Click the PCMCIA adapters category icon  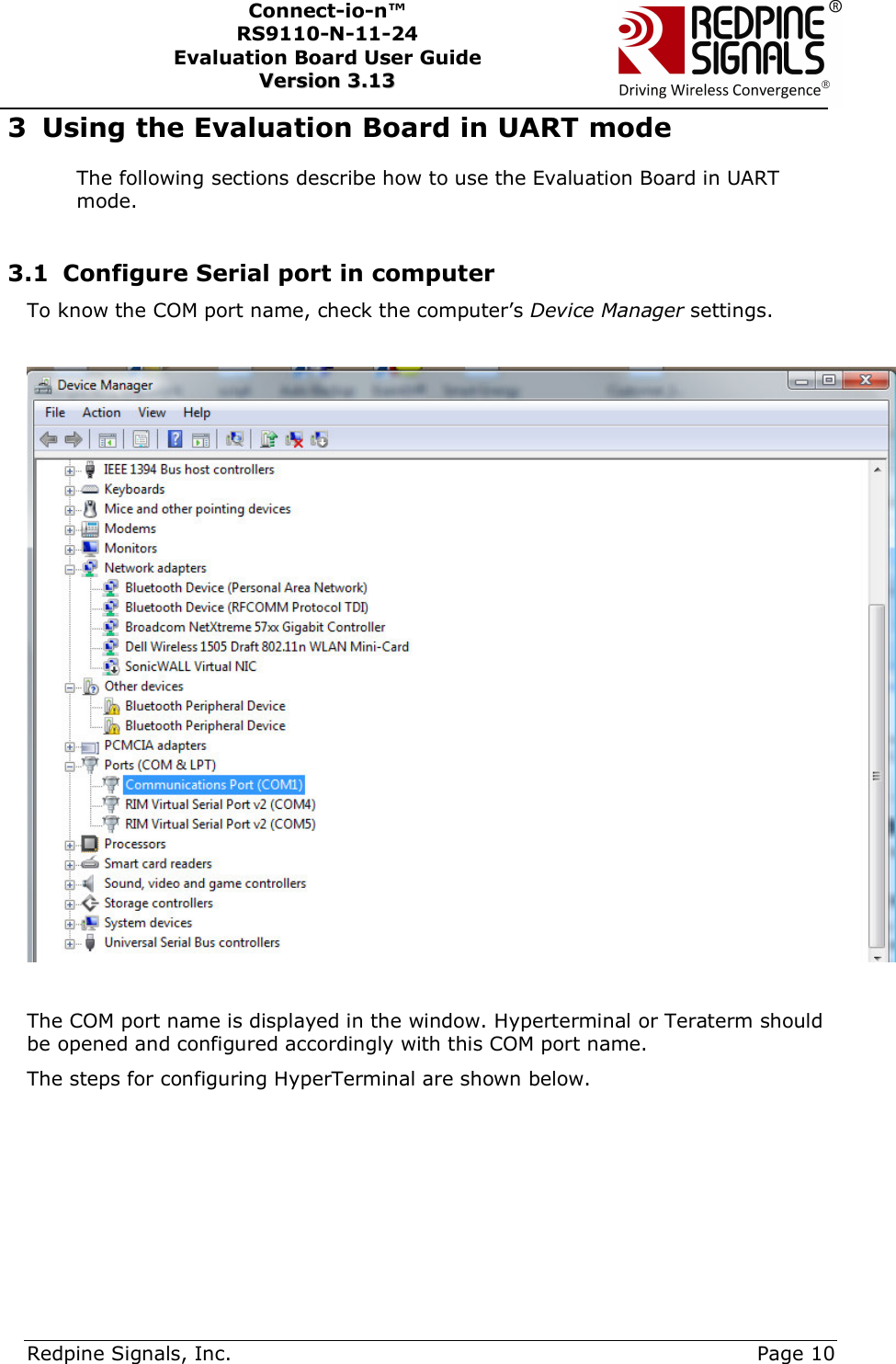click(x=90, y=746)
